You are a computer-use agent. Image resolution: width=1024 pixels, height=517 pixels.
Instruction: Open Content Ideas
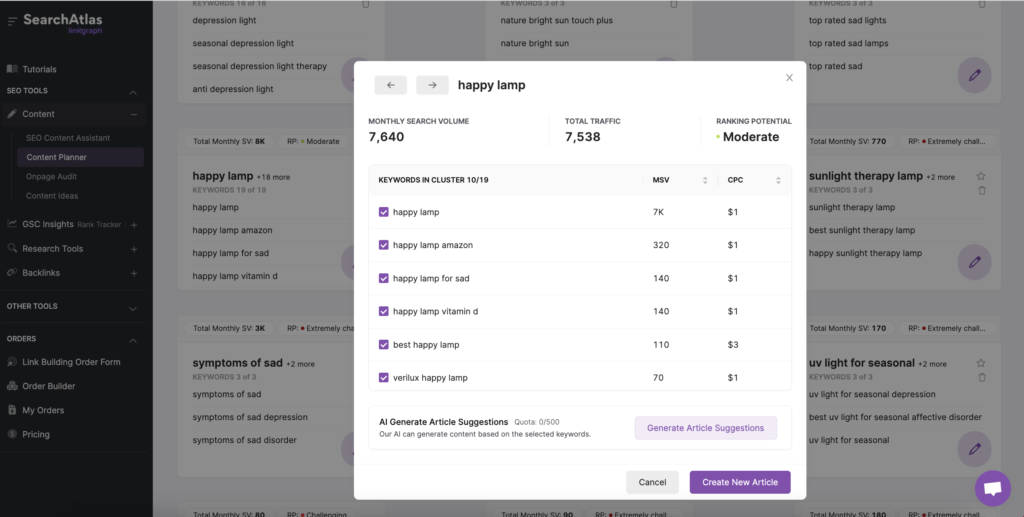[x=52, y=196]
